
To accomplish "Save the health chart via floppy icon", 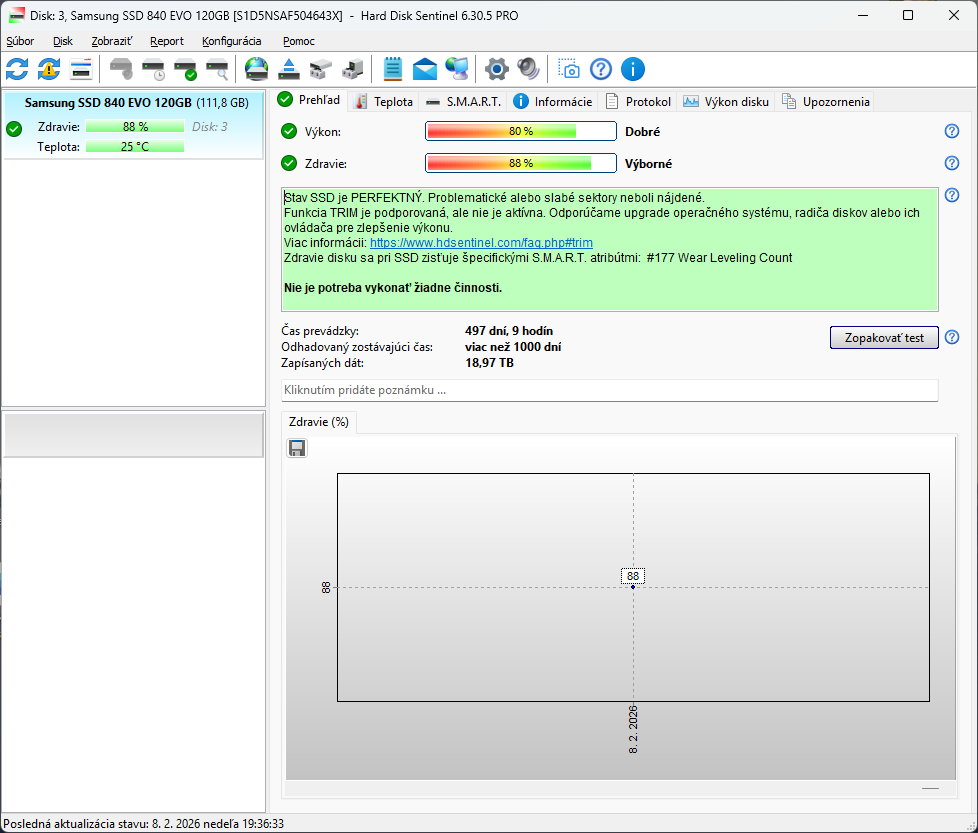I will pos(297,448).
